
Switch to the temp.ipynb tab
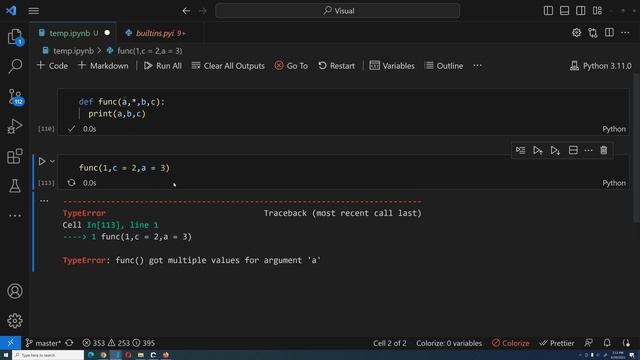(x=73, y=33)
